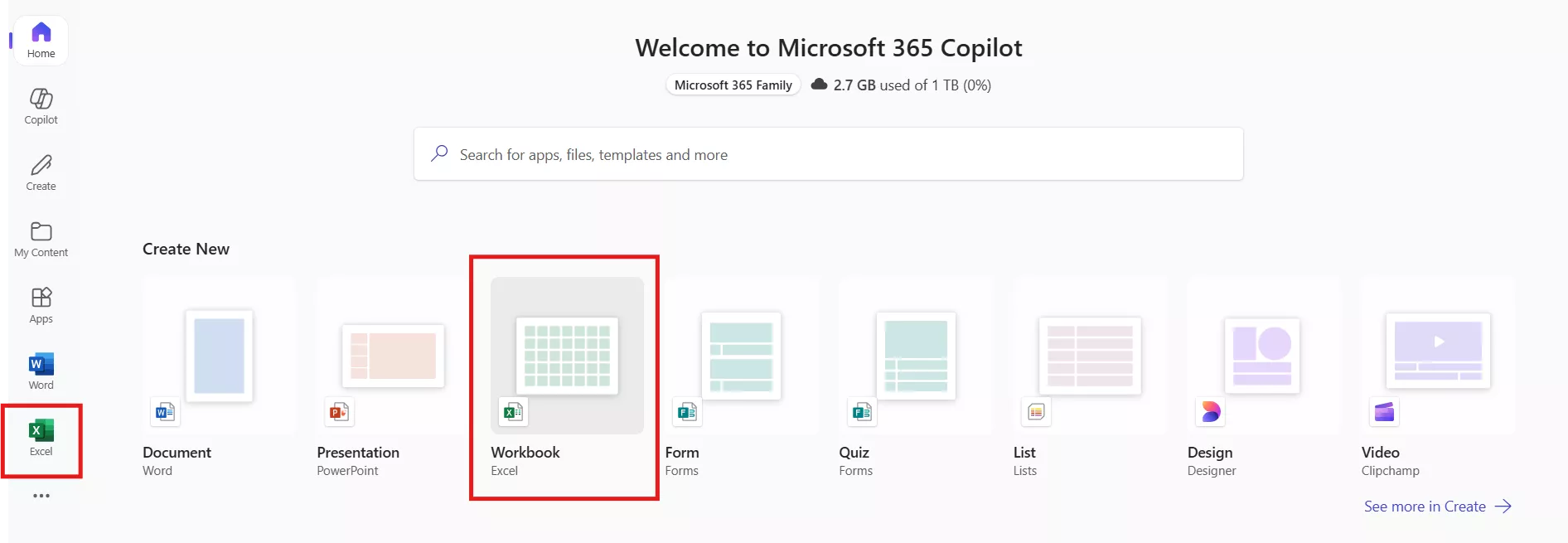Click the search magnifier icon

[x=439, y=153]
